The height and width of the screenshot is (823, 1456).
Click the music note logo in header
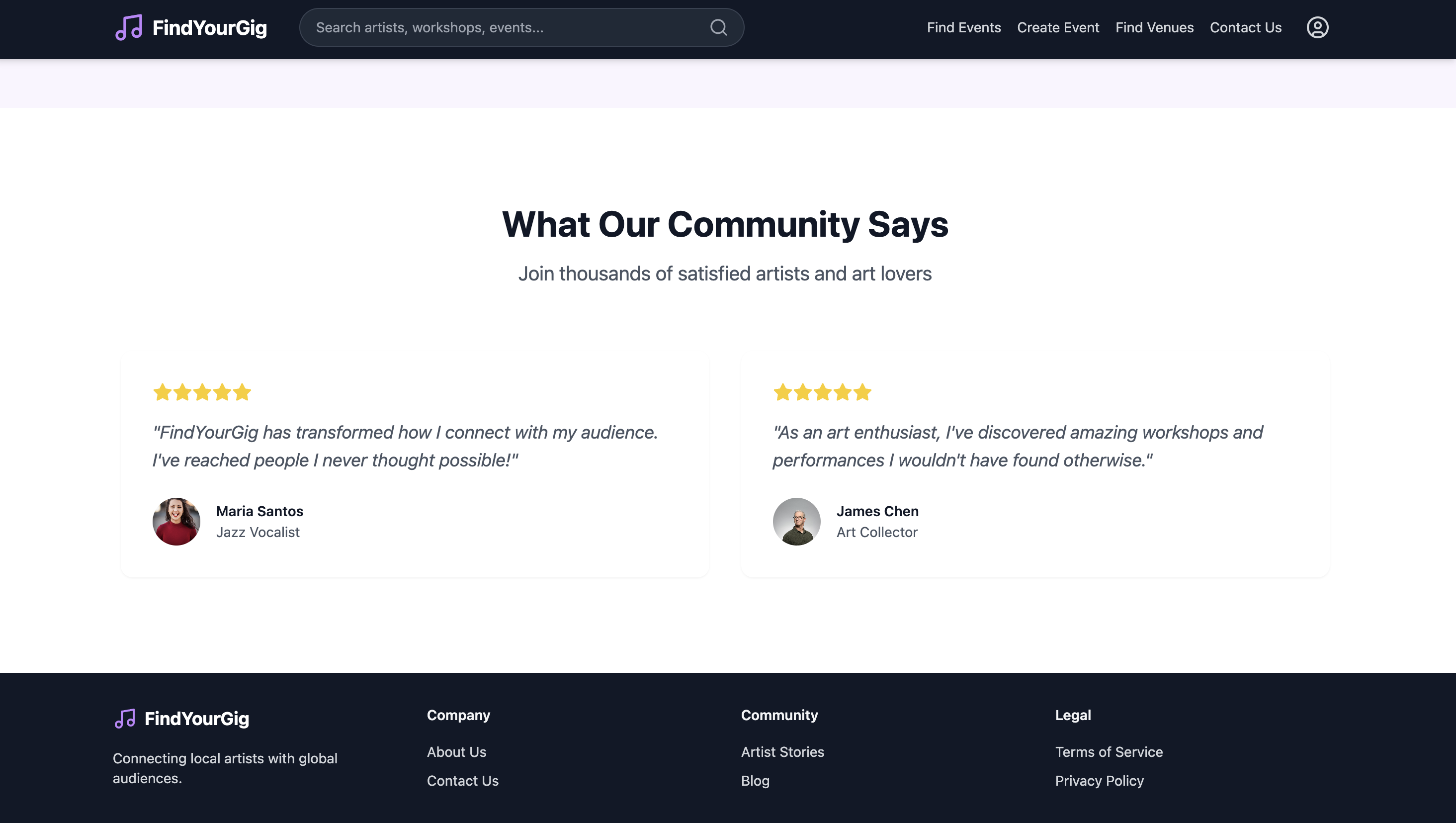129,27
